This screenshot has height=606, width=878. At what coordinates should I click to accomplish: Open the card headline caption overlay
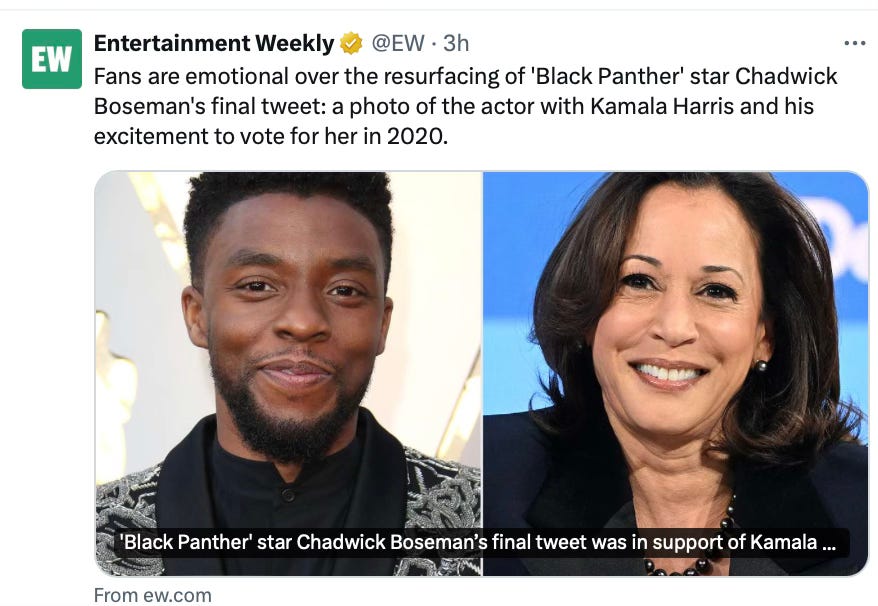480,544
